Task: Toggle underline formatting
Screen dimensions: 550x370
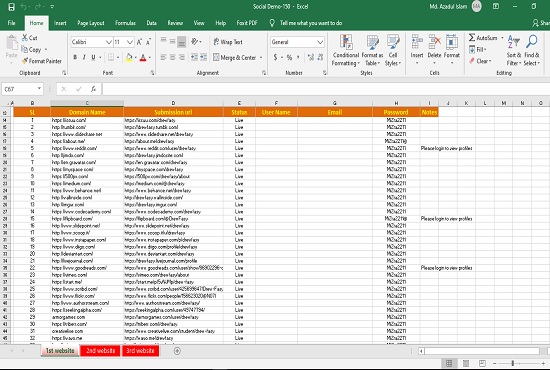Action: tap(93, 57)
